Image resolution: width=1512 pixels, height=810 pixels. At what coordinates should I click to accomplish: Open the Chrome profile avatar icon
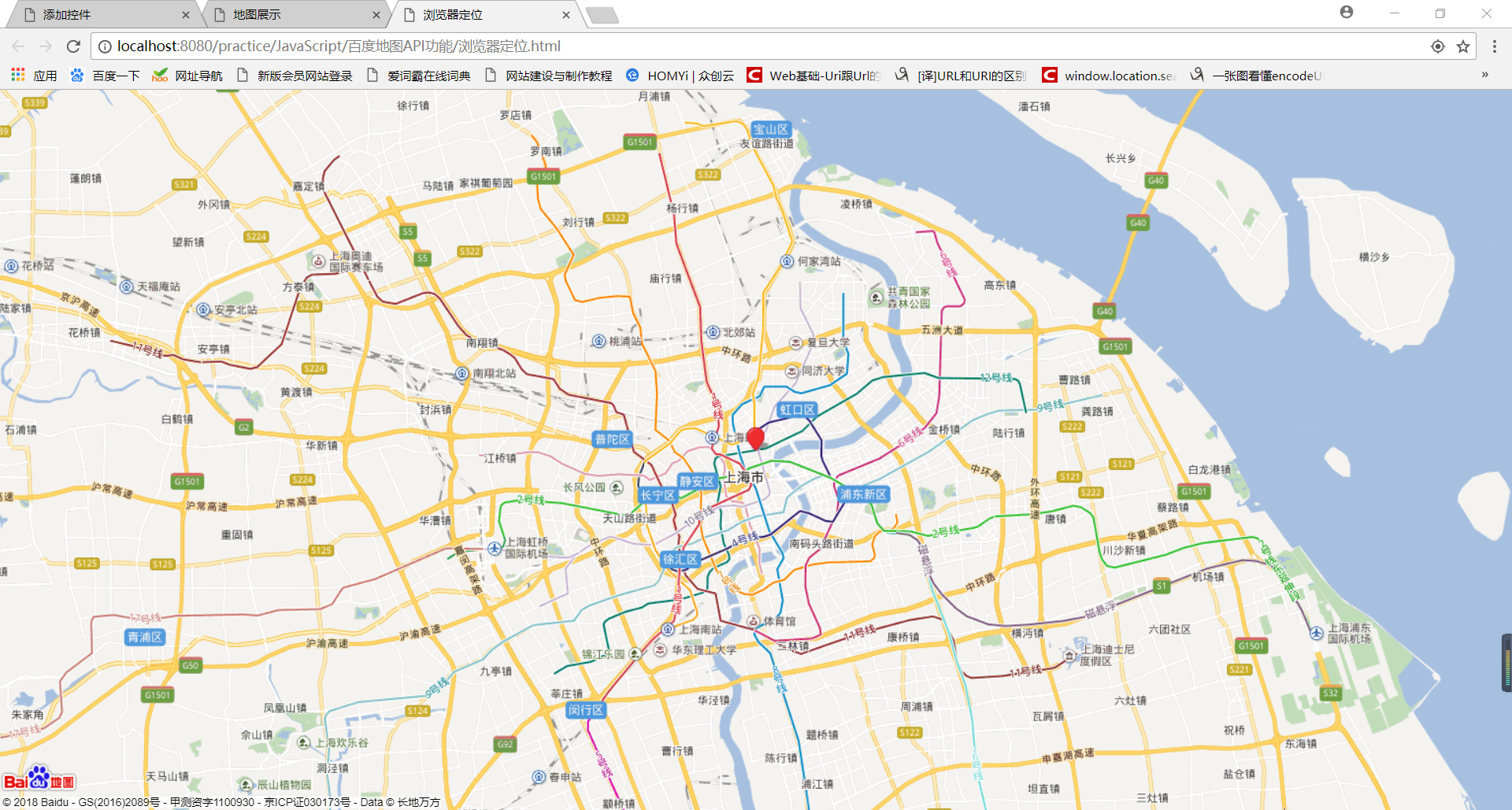(x=1347, y=13)
